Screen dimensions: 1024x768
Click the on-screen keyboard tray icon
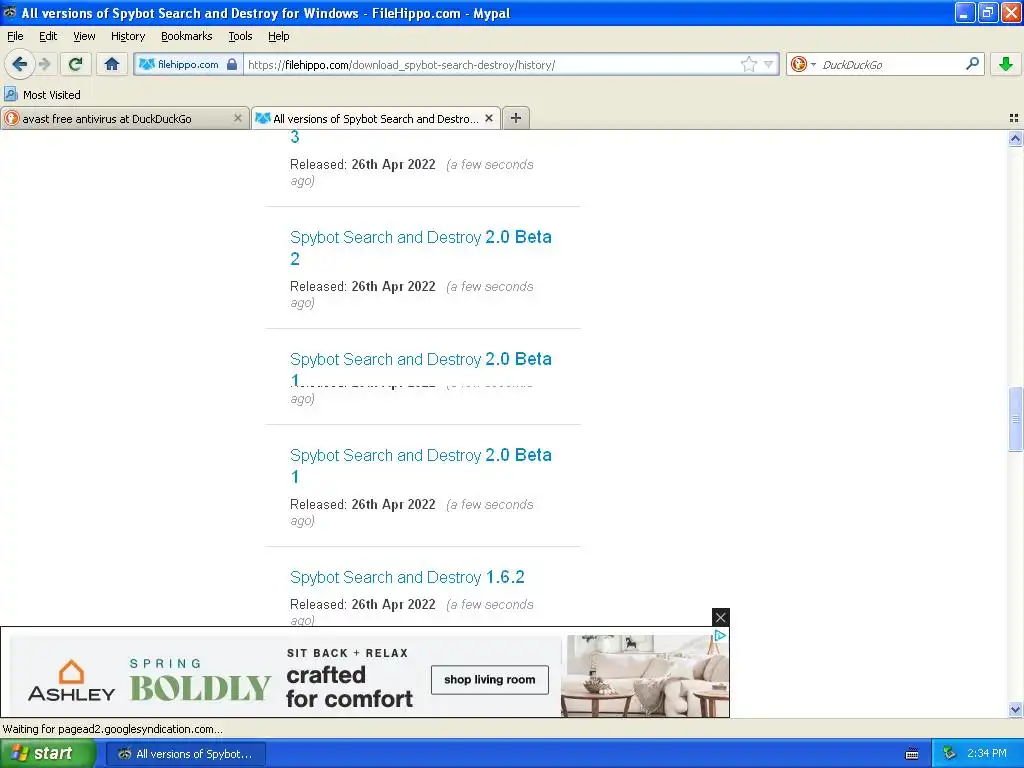click(x=912, y=754)
